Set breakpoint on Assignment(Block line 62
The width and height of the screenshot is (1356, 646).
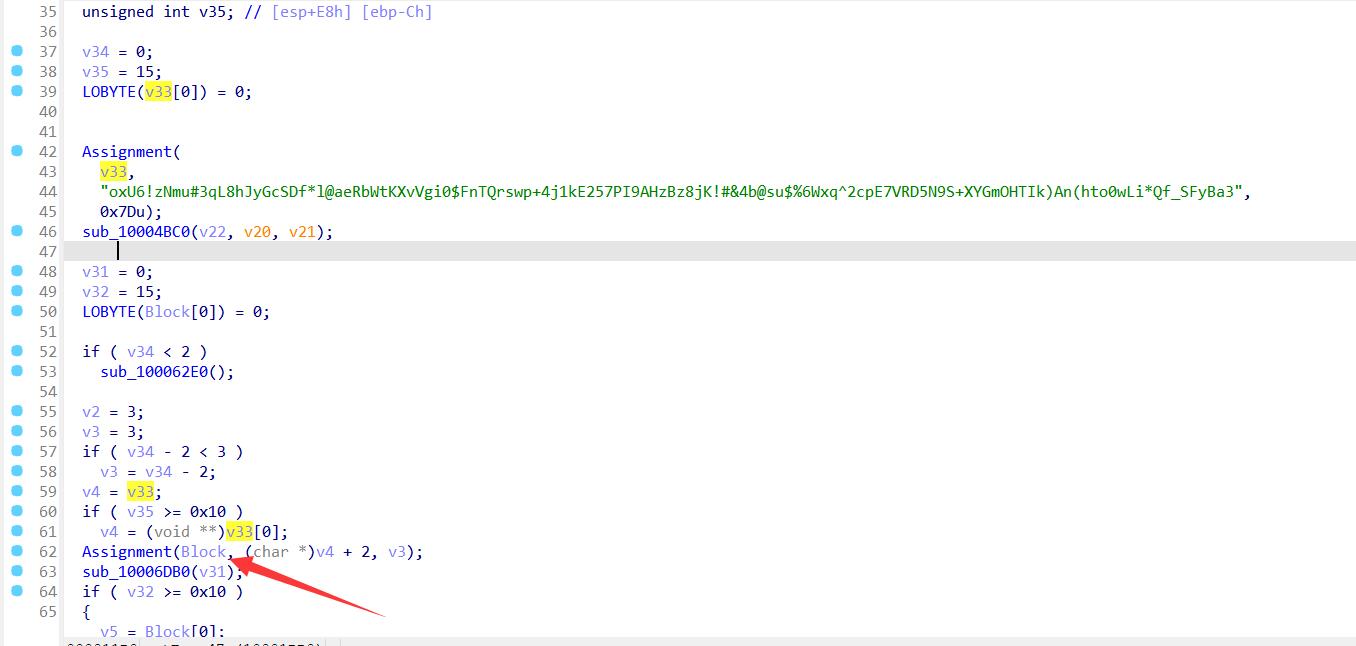point(17,551)
